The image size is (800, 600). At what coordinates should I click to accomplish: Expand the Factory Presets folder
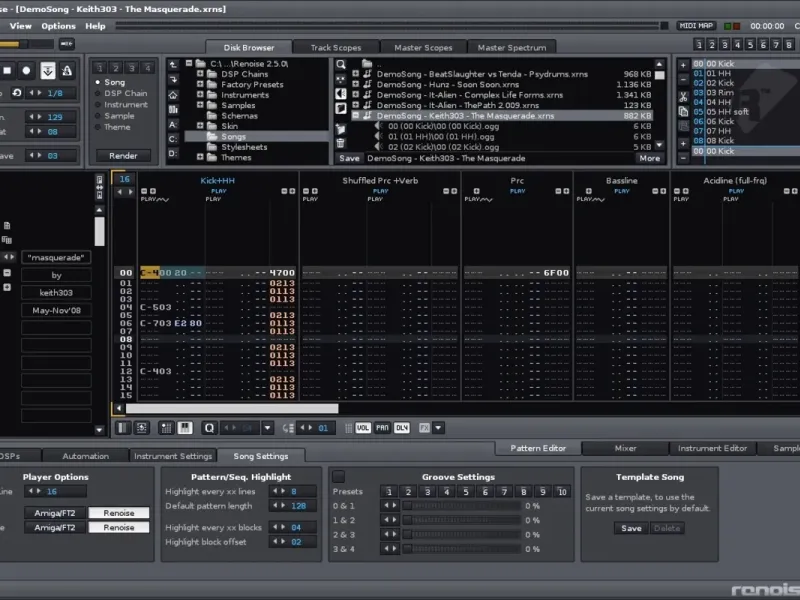(x=200, y=85)
